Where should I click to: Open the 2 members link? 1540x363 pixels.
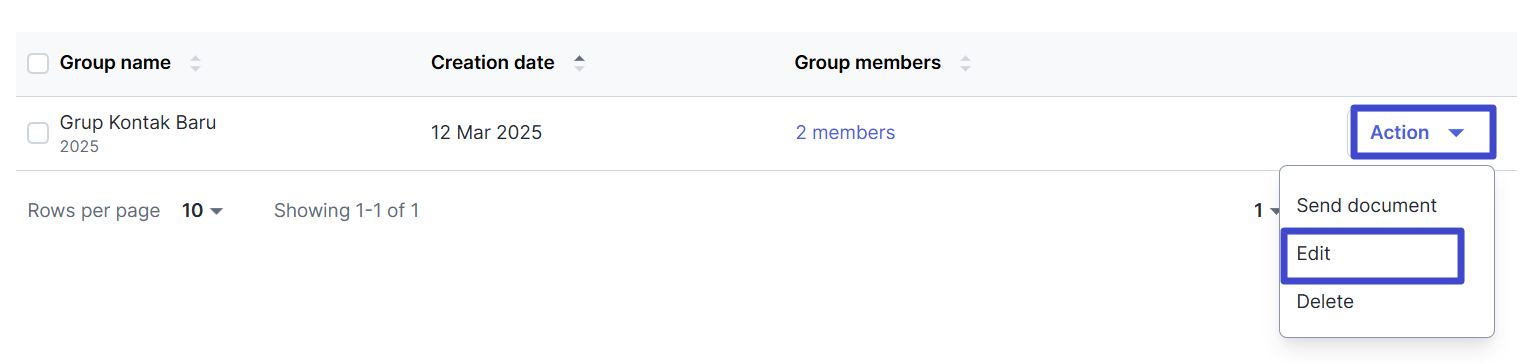click(x=845, y=133)
